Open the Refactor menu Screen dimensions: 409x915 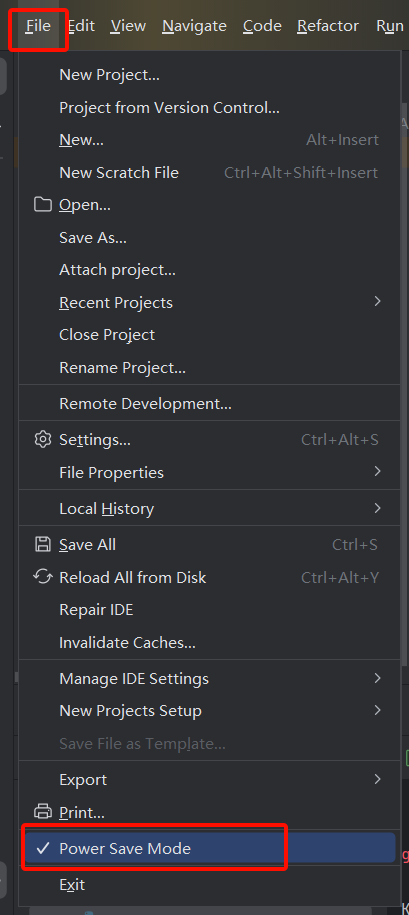(x=328, y=26)
